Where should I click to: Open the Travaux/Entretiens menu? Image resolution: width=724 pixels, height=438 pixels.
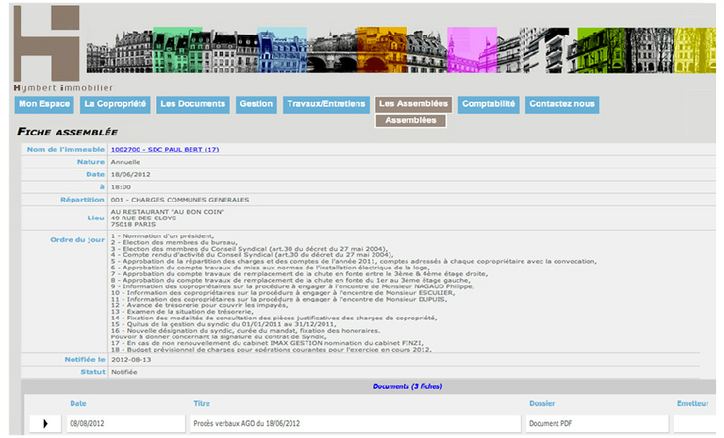pyautogui.click(x=326, y=104)
